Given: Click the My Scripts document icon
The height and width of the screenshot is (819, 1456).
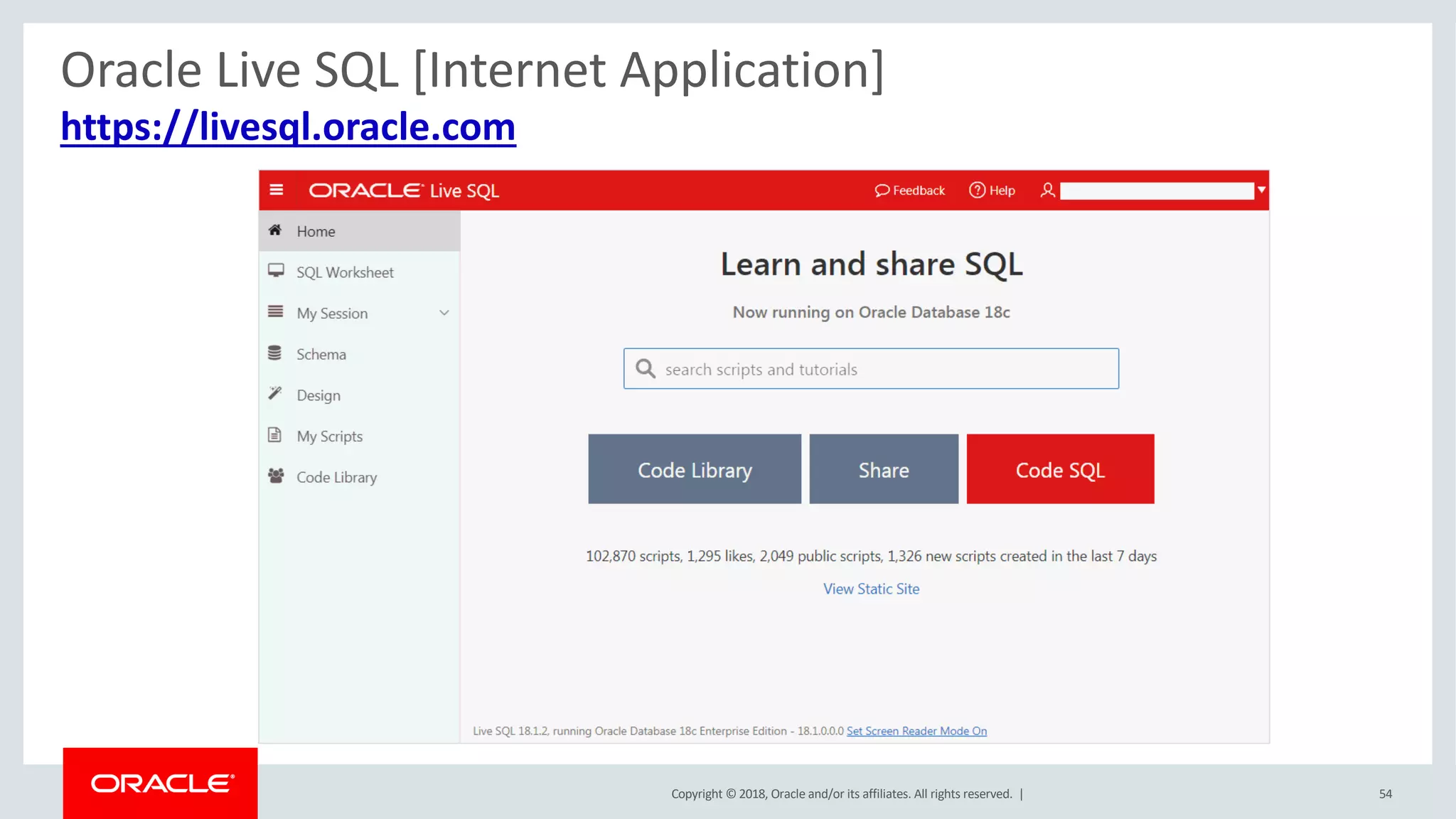Looking at the screenshot, I should (274, 434).
